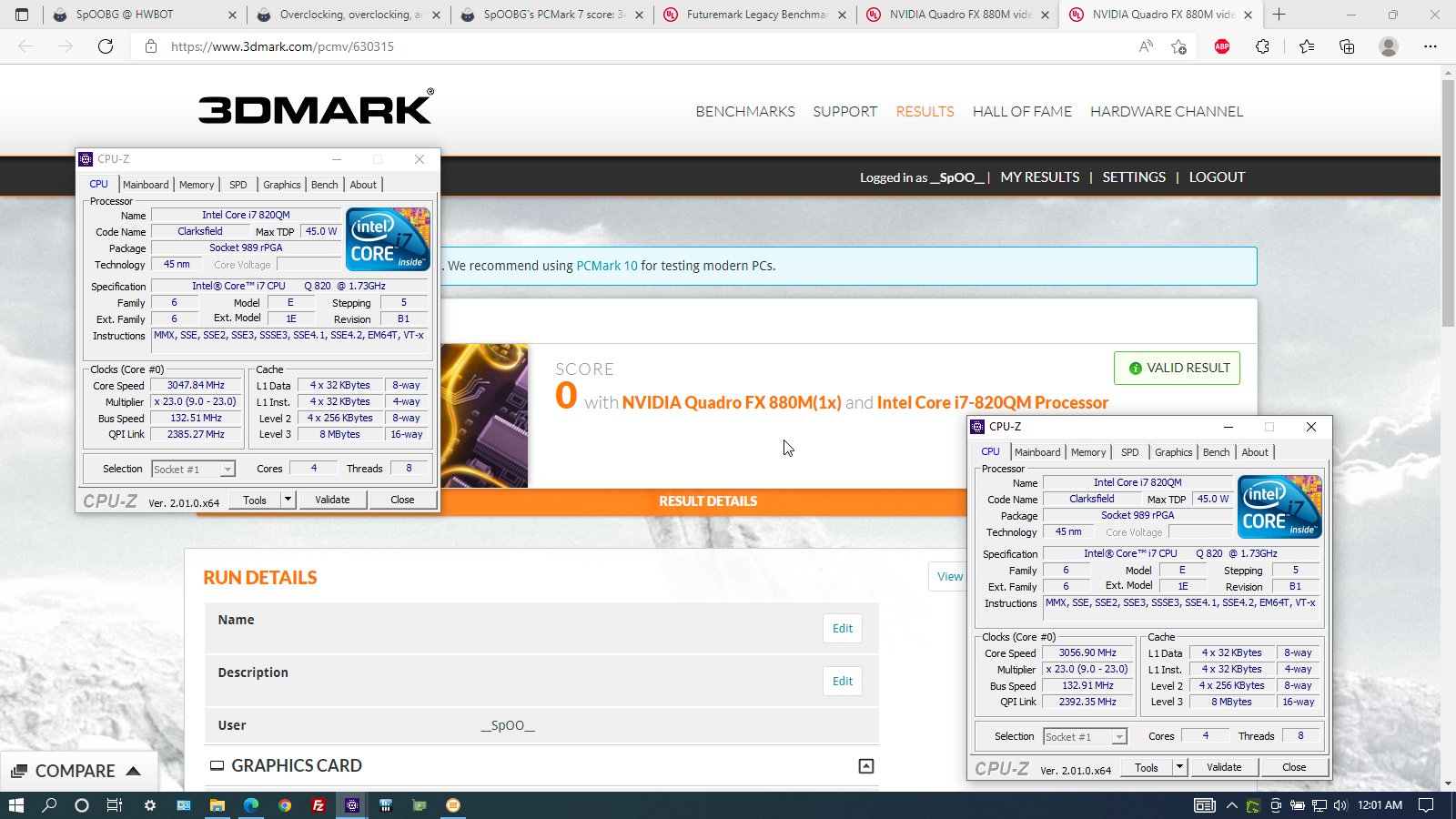Viewport: 1456px width, 819px height.
Task: Switch to Memory tab in CPU-Z showing 3056.90 MHz
Action: tap(1088, 452)
